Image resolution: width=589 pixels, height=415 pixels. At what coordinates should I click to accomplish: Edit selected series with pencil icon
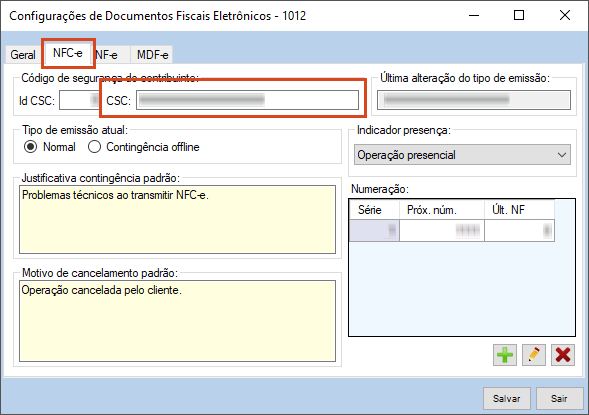click(x=534, y=355)
